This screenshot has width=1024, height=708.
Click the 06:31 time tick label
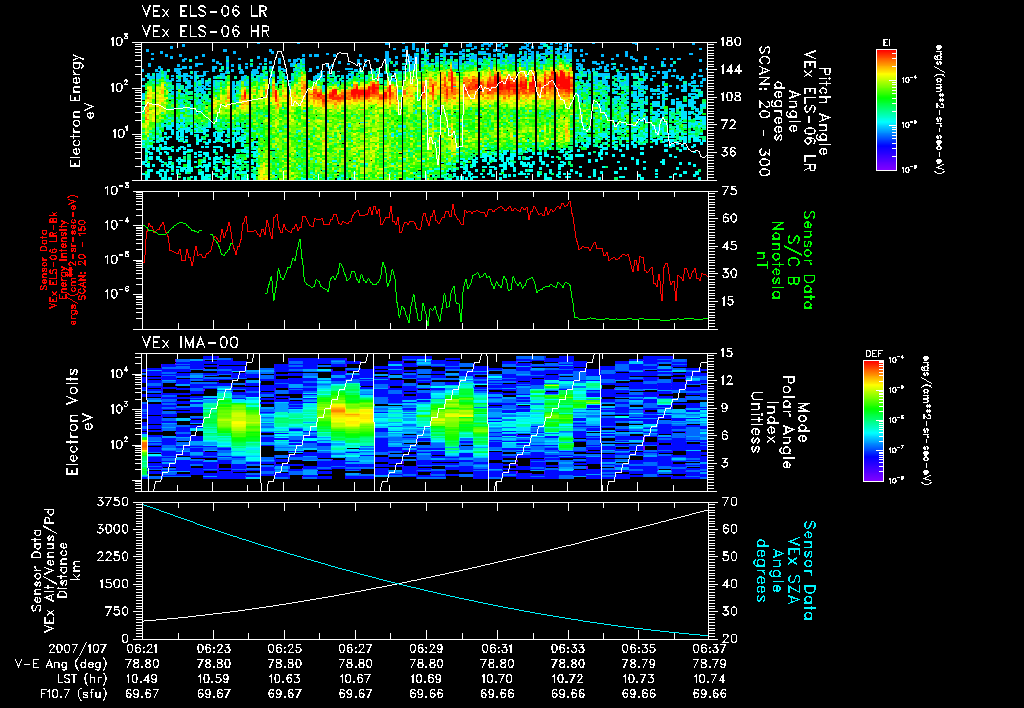pyautogui.click(x=497, y=649)
